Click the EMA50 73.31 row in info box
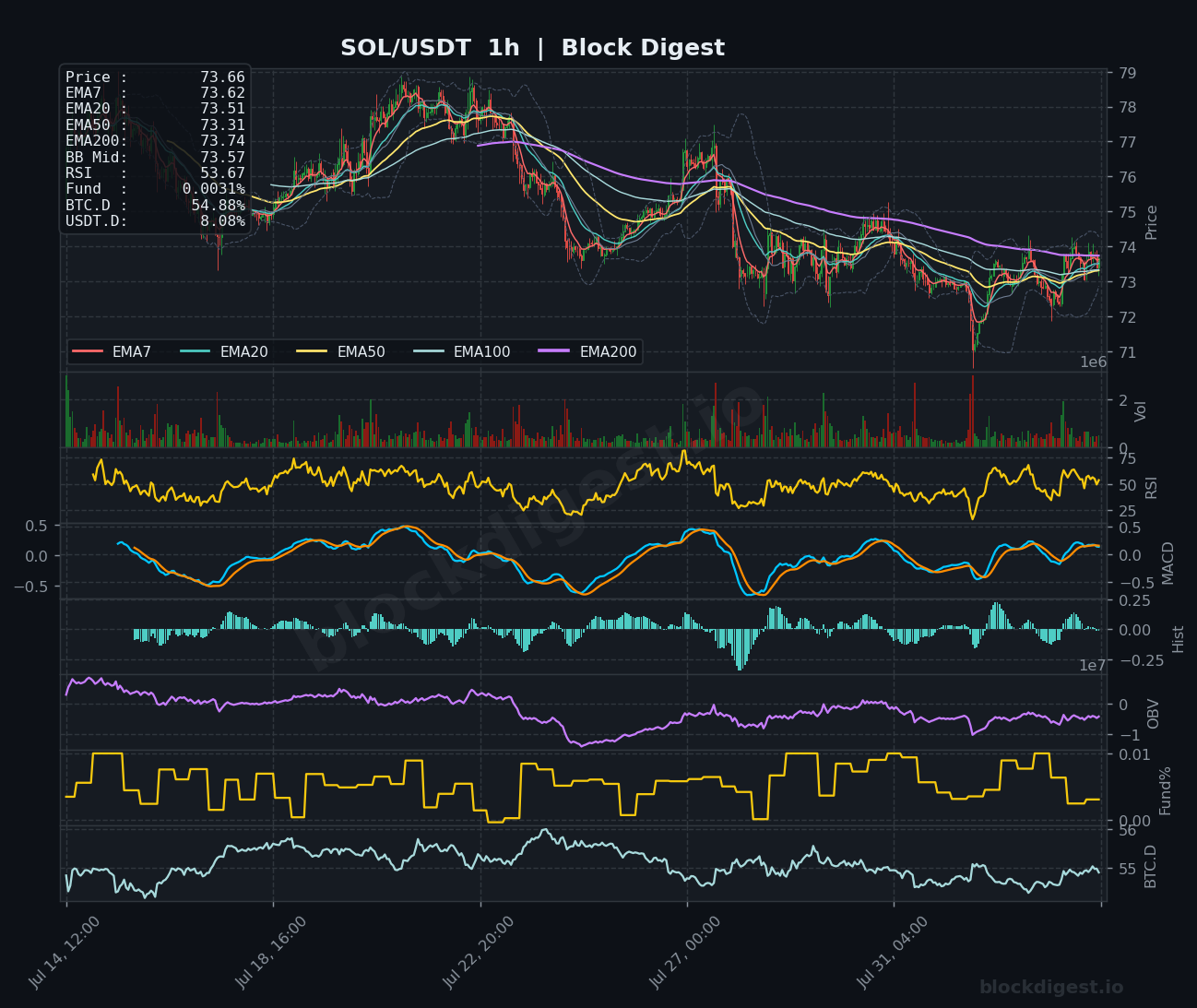This screenshot has width=1197, height=1008. pyautogui.click(x=155, y=125)
